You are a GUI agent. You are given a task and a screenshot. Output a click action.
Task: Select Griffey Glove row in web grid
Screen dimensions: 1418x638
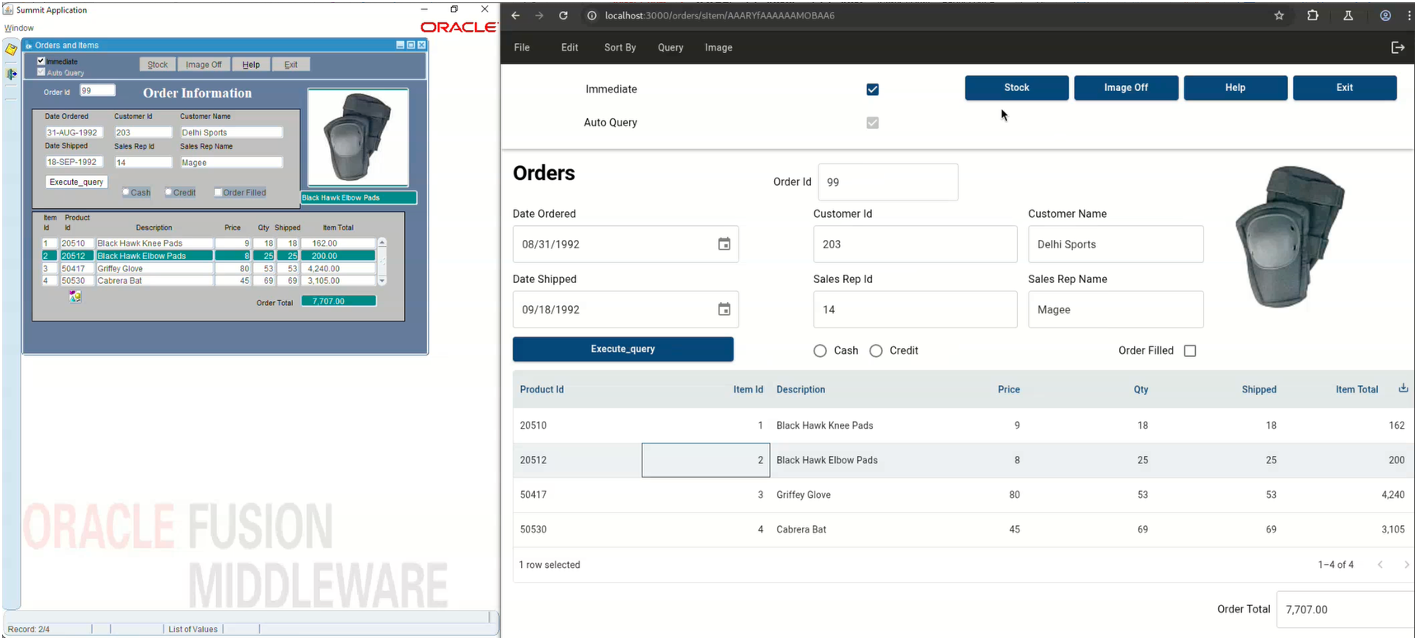(x=963, y=495)
